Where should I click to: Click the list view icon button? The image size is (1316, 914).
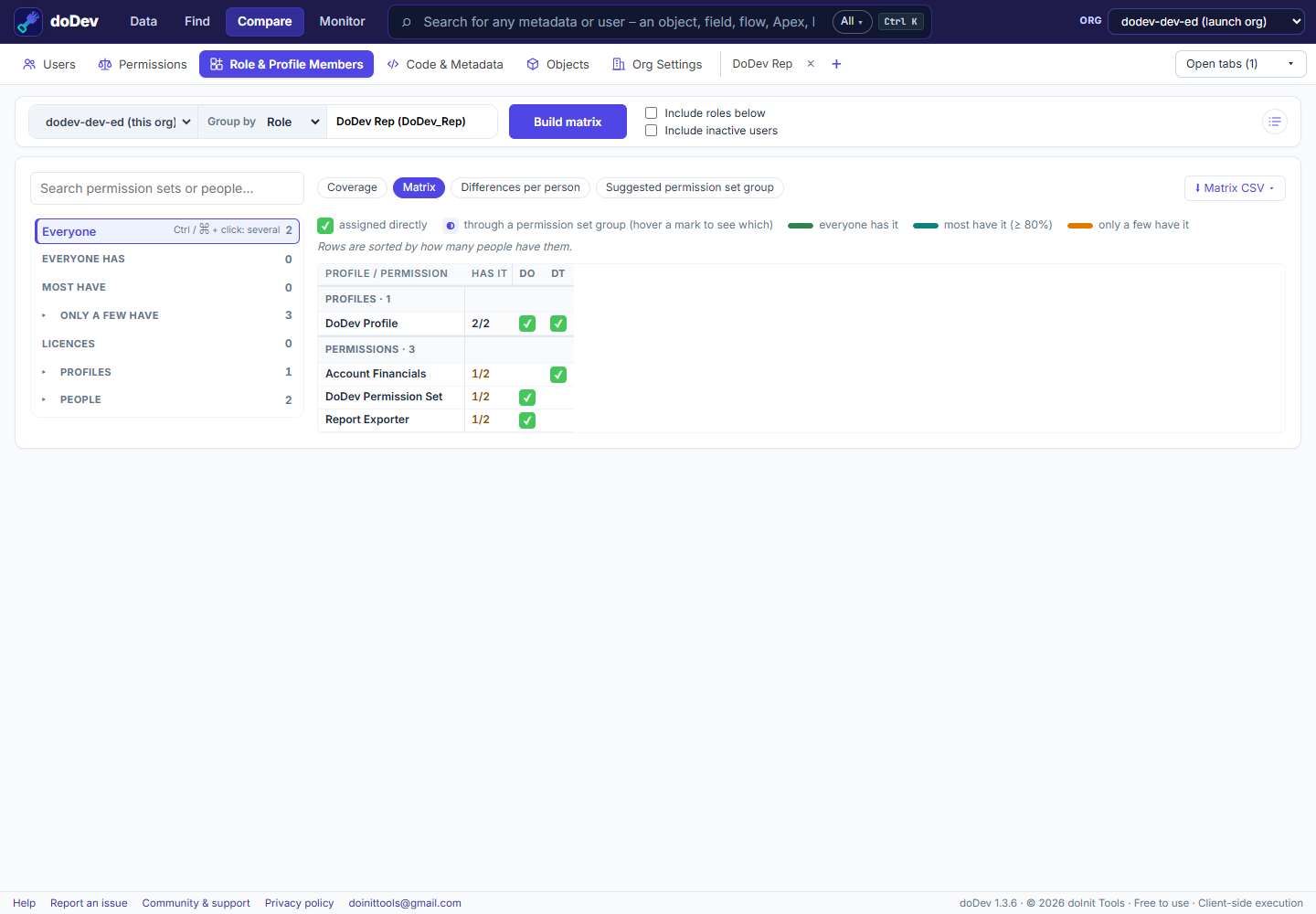pos(1275,122)
